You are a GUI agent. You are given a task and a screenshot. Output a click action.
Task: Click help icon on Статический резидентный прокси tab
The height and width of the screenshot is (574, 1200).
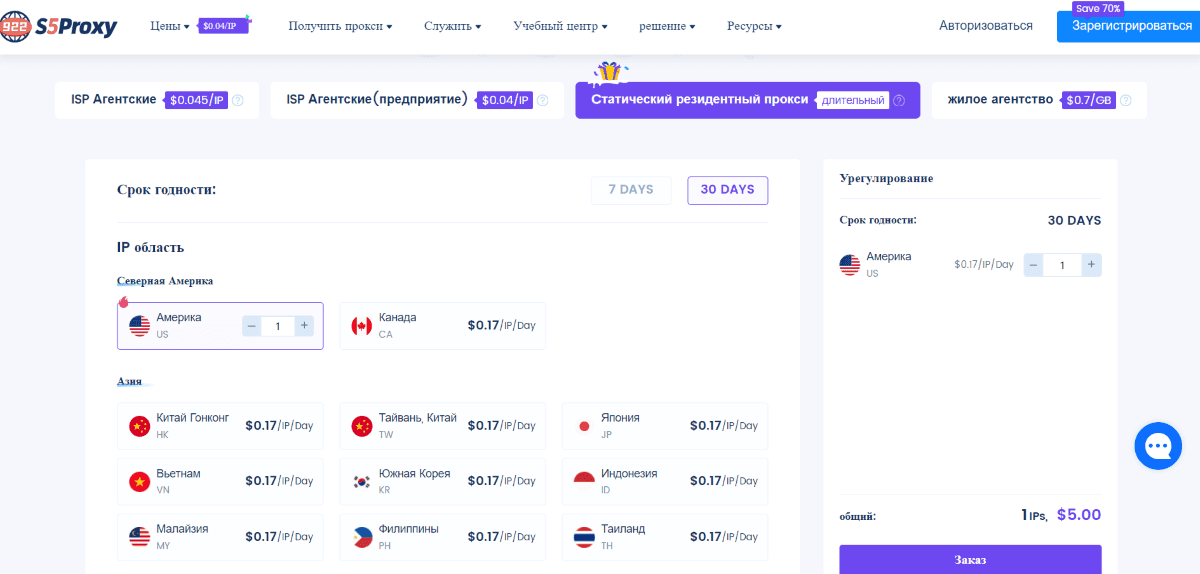899,100
